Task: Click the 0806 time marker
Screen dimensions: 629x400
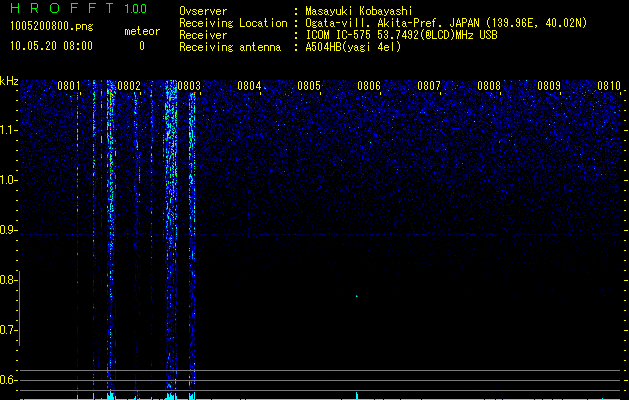Action: (x=369, y=86)
